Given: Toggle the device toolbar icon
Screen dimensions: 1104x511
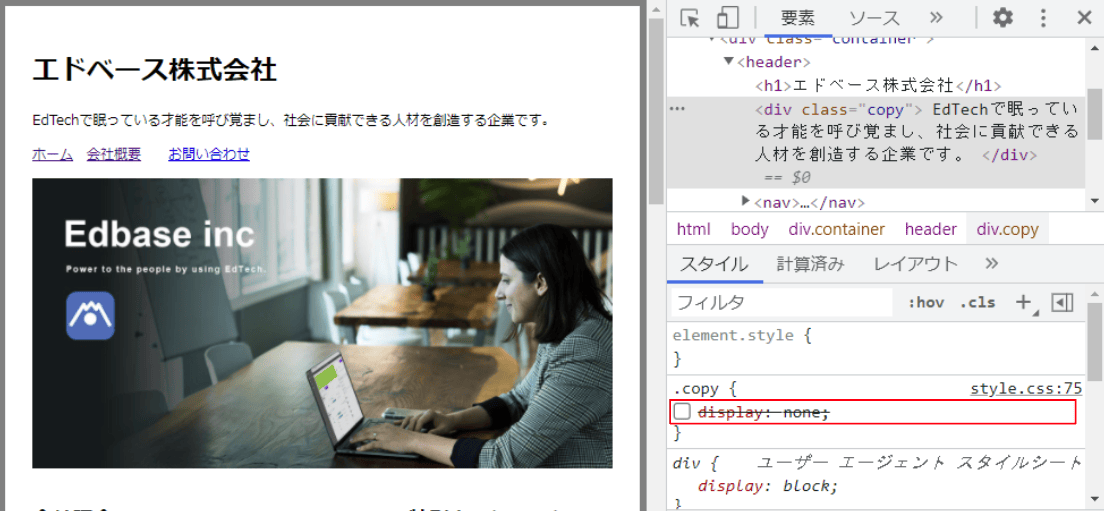Looking at the screenshot, I should [727, 18].
